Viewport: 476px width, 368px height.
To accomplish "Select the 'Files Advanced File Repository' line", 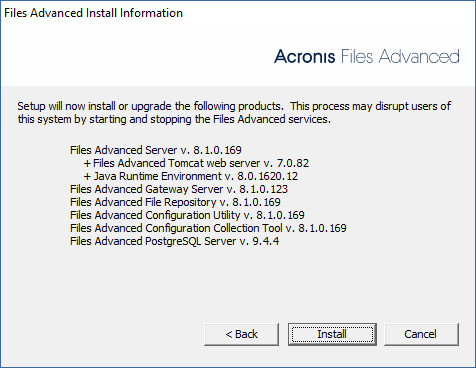I will [175, 202].
